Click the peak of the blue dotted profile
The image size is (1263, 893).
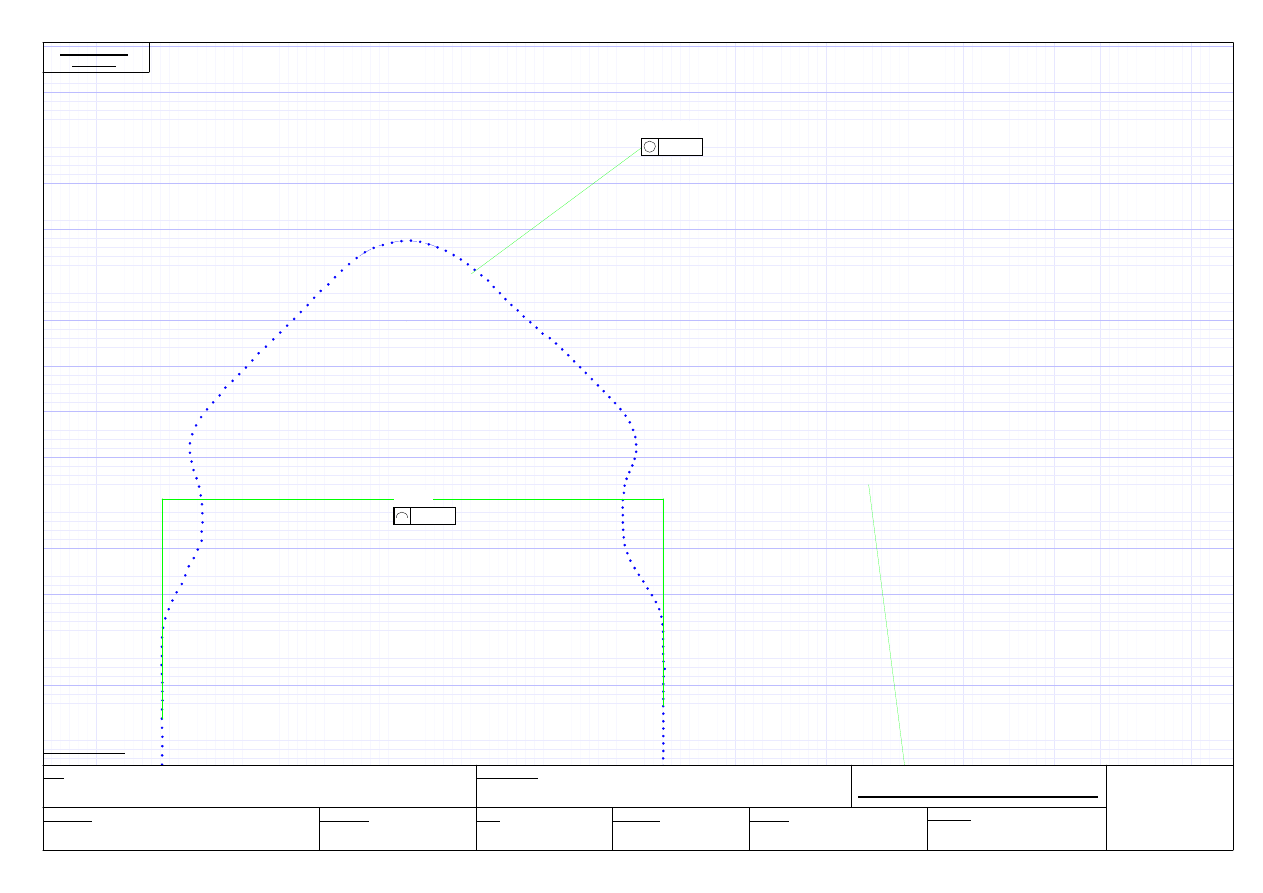(407, 240)
